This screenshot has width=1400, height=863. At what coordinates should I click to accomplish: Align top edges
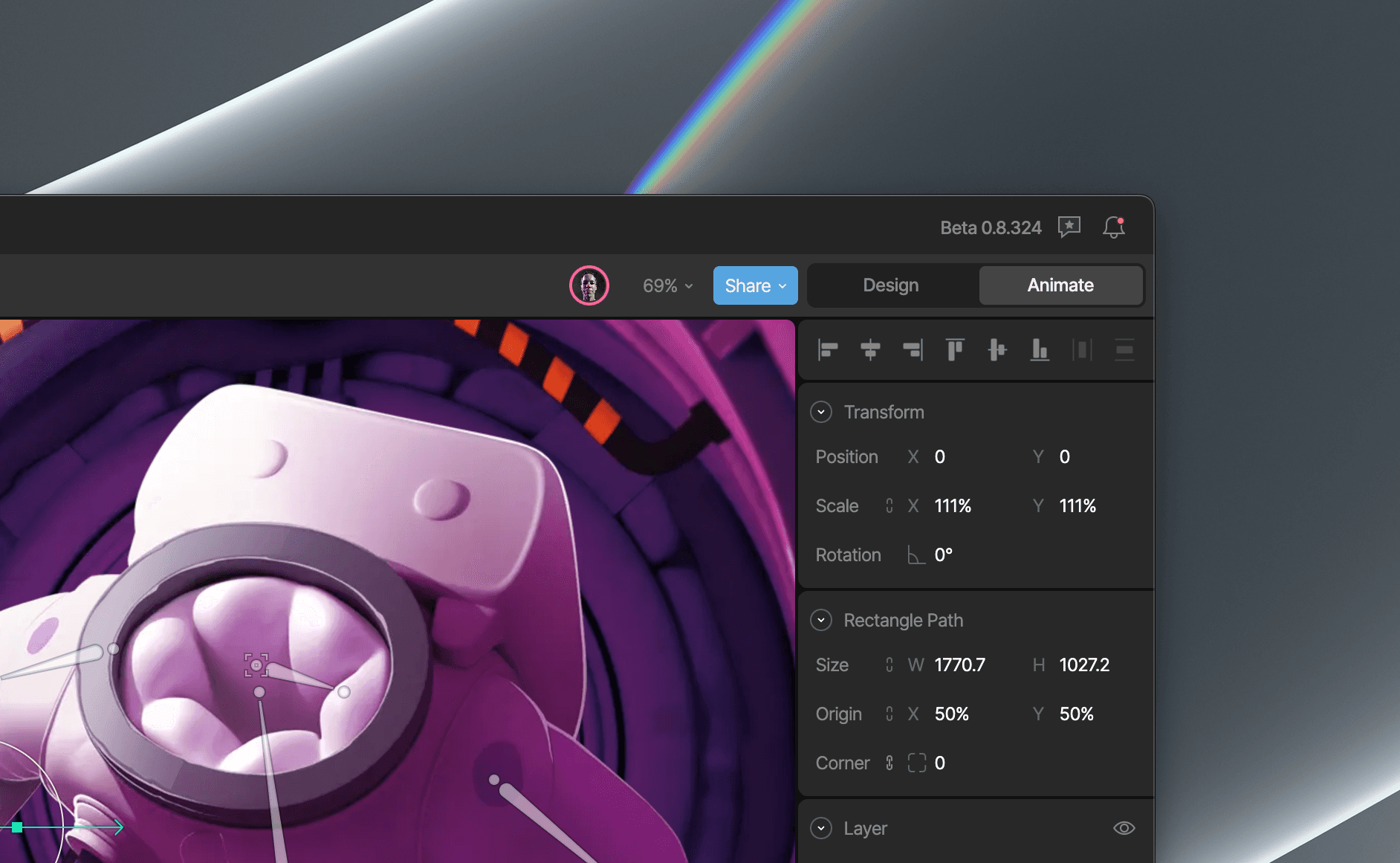[955, 349]
